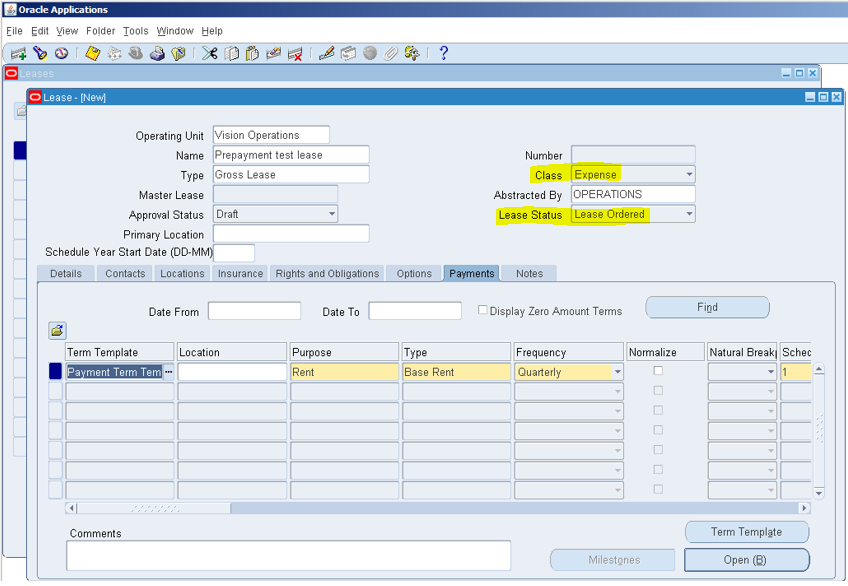Select the Payments tab
Image resolution: width=848 pixels, height=586 pixels.
tap(472, 273)
